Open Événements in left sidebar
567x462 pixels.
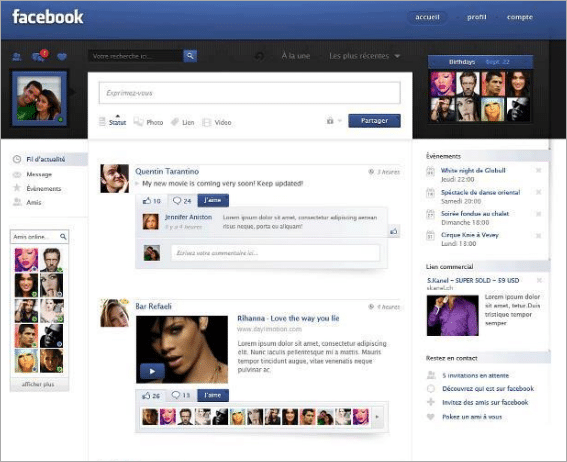[43, 188]
